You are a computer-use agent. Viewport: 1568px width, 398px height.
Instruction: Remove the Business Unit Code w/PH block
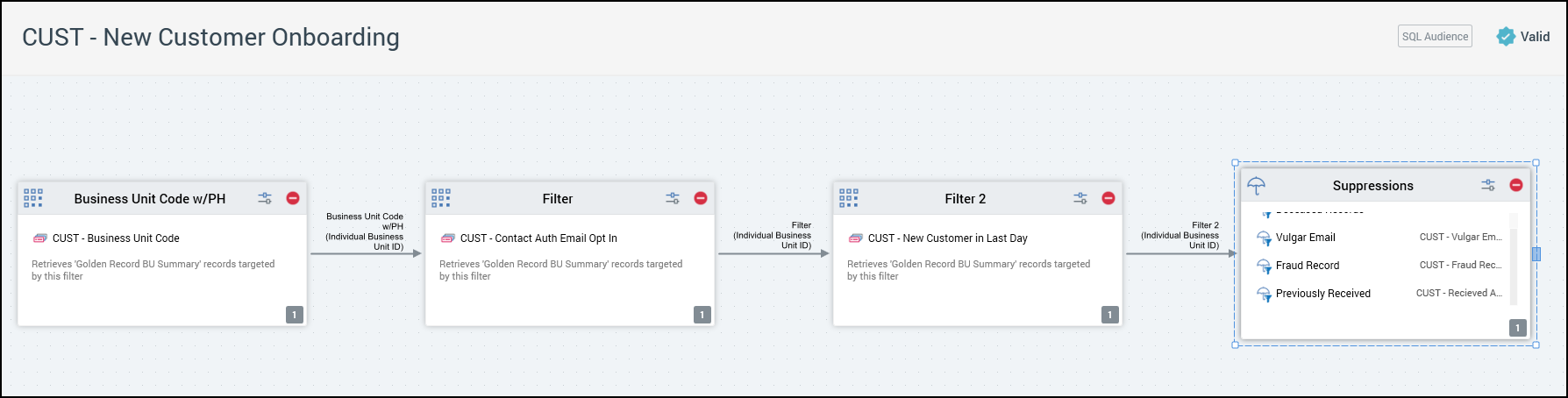click(293, 198)
